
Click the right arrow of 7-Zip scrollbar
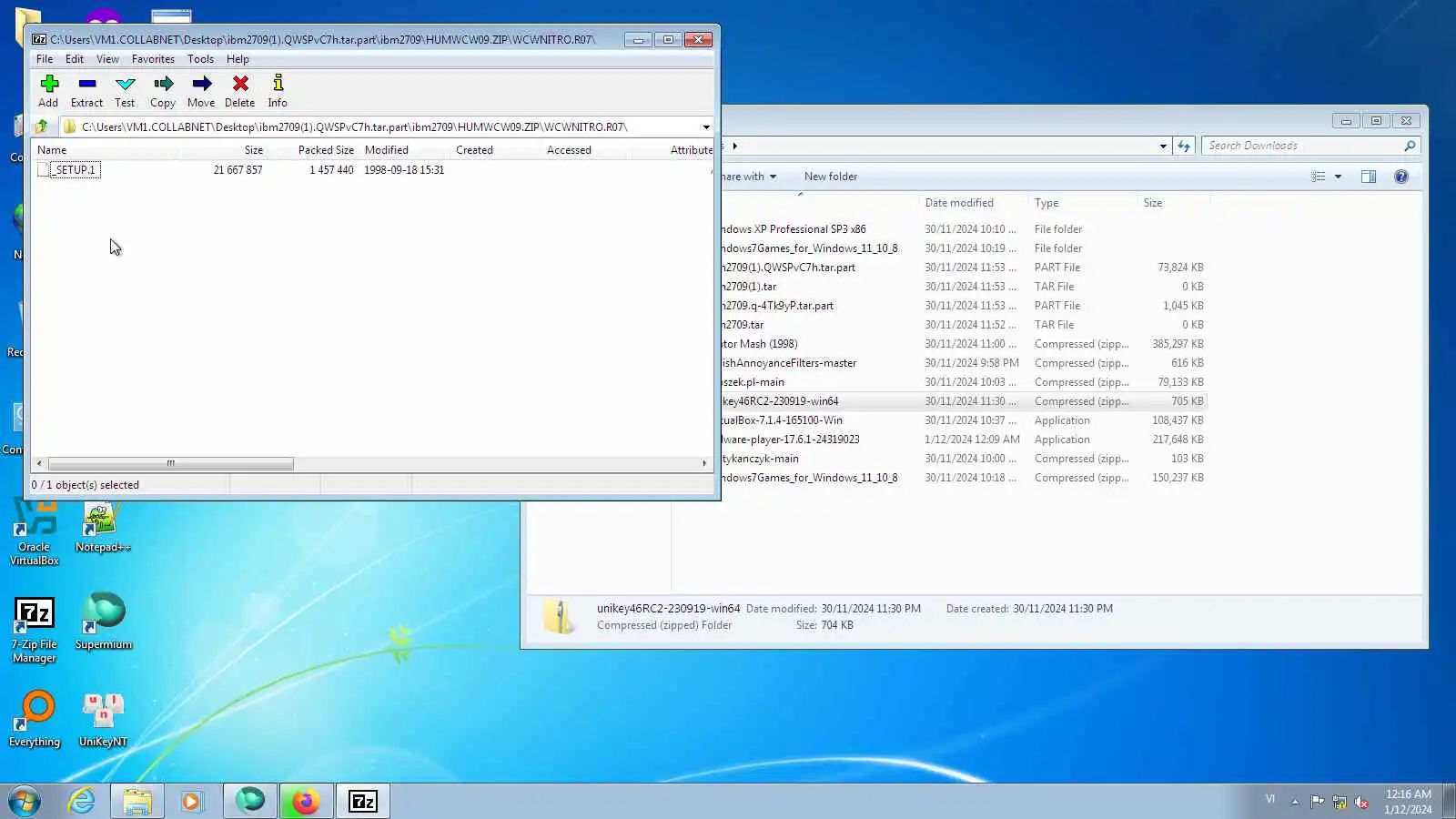[704, 463]
